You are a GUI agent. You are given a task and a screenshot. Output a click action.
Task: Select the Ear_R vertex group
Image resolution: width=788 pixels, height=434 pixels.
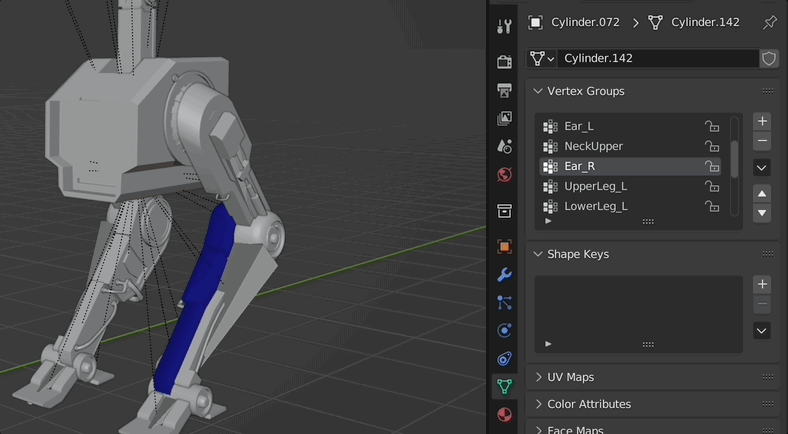630,166
